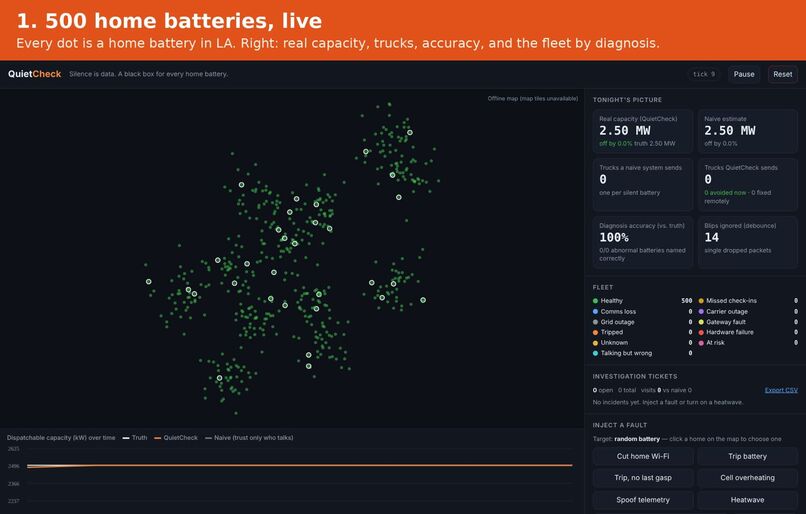Viewport: 806px width, 514px height.
Task: Click At risk pink legend dot
Action: [x=701, y=343]
